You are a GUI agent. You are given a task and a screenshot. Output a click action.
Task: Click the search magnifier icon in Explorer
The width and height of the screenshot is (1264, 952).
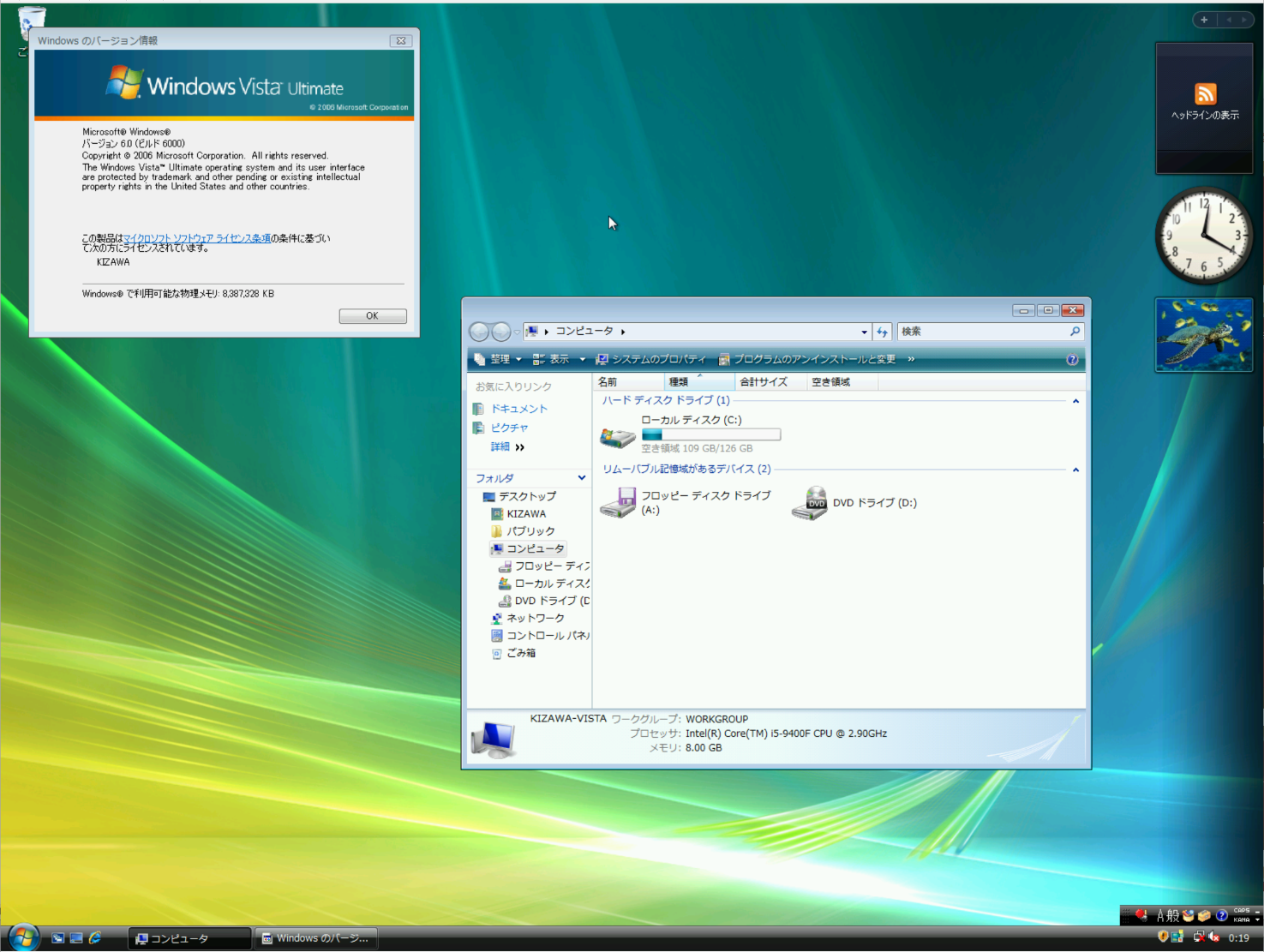pos(1075,332)
